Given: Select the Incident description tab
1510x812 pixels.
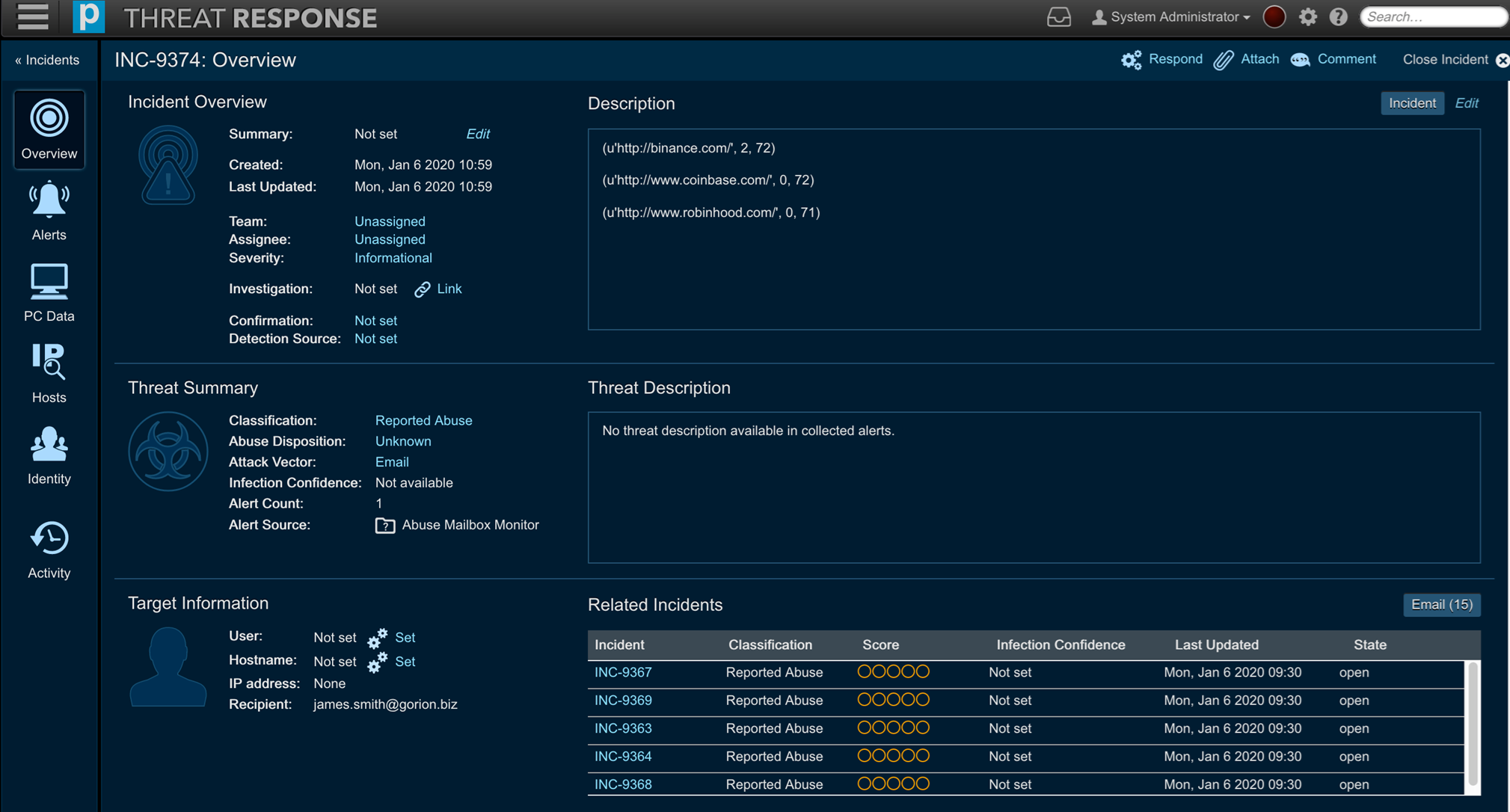Looking at the screenshot, I should click(1412, 103).
